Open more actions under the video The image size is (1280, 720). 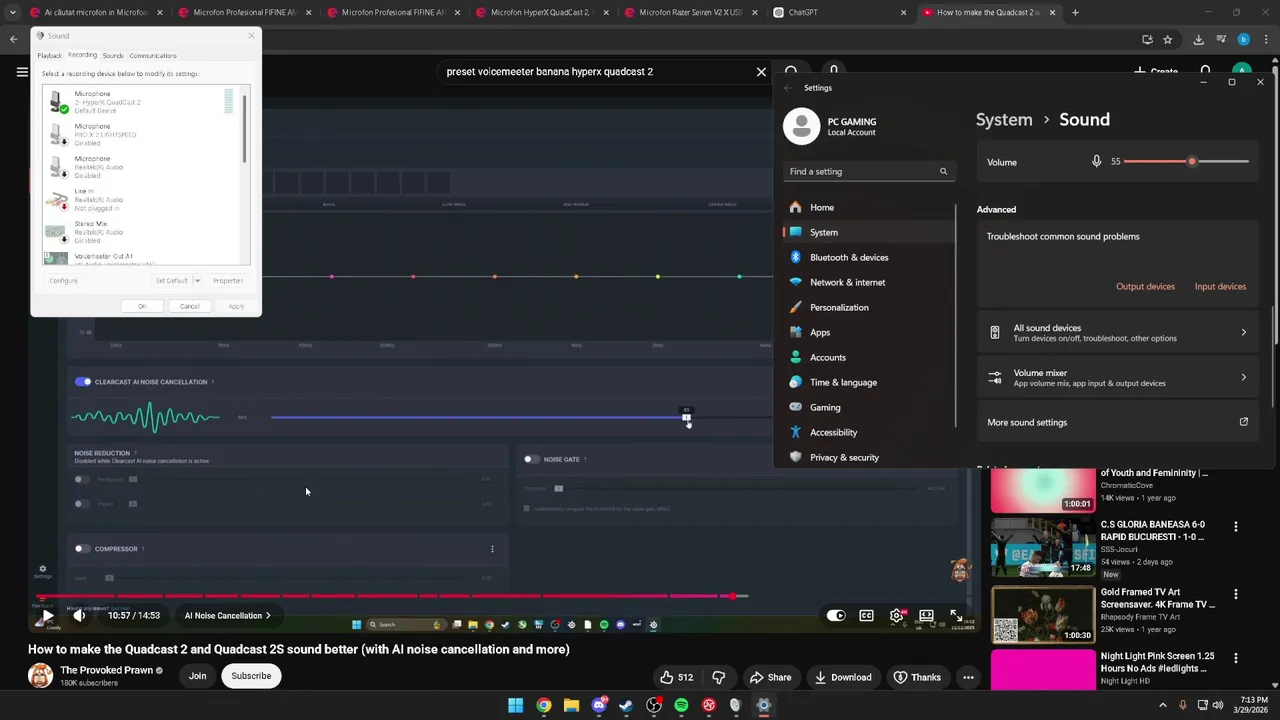[x=968, y=677]
